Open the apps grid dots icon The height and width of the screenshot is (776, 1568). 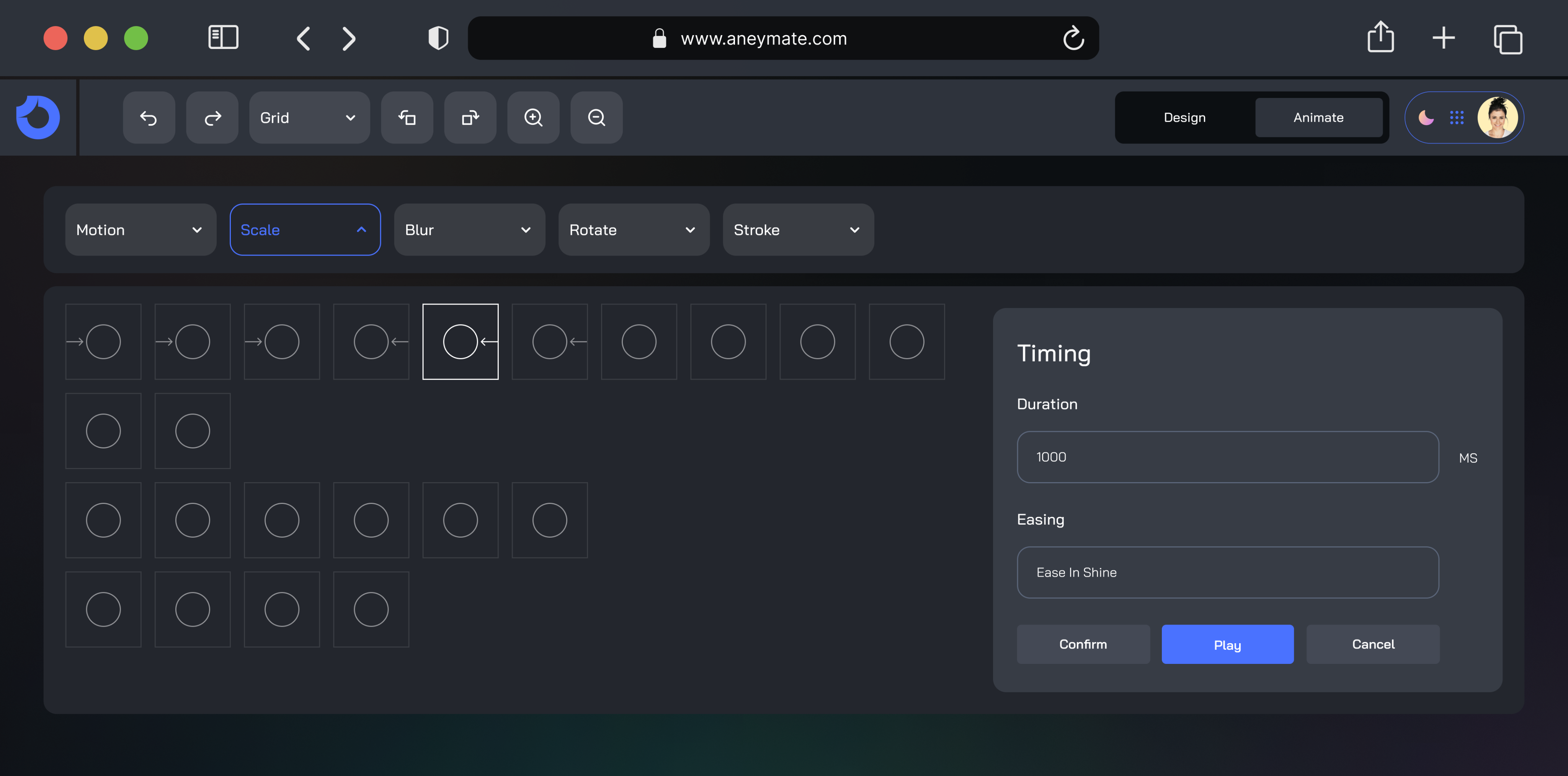[1457, 117]
